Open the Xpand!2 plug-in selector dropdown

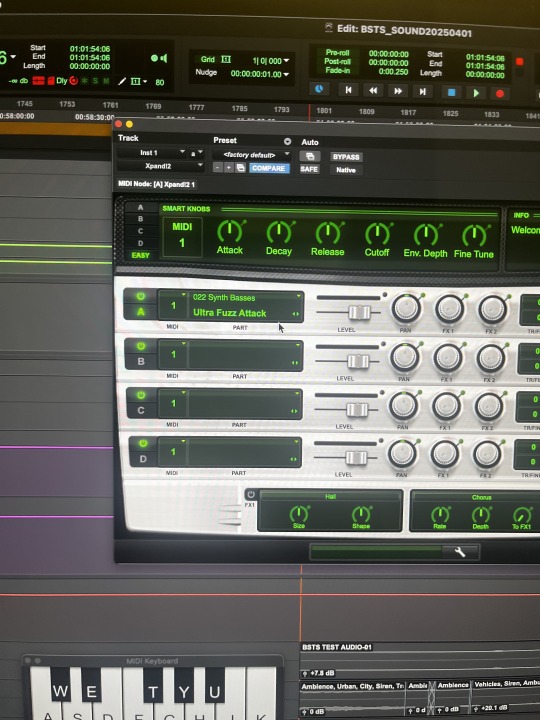click(160, 166)
